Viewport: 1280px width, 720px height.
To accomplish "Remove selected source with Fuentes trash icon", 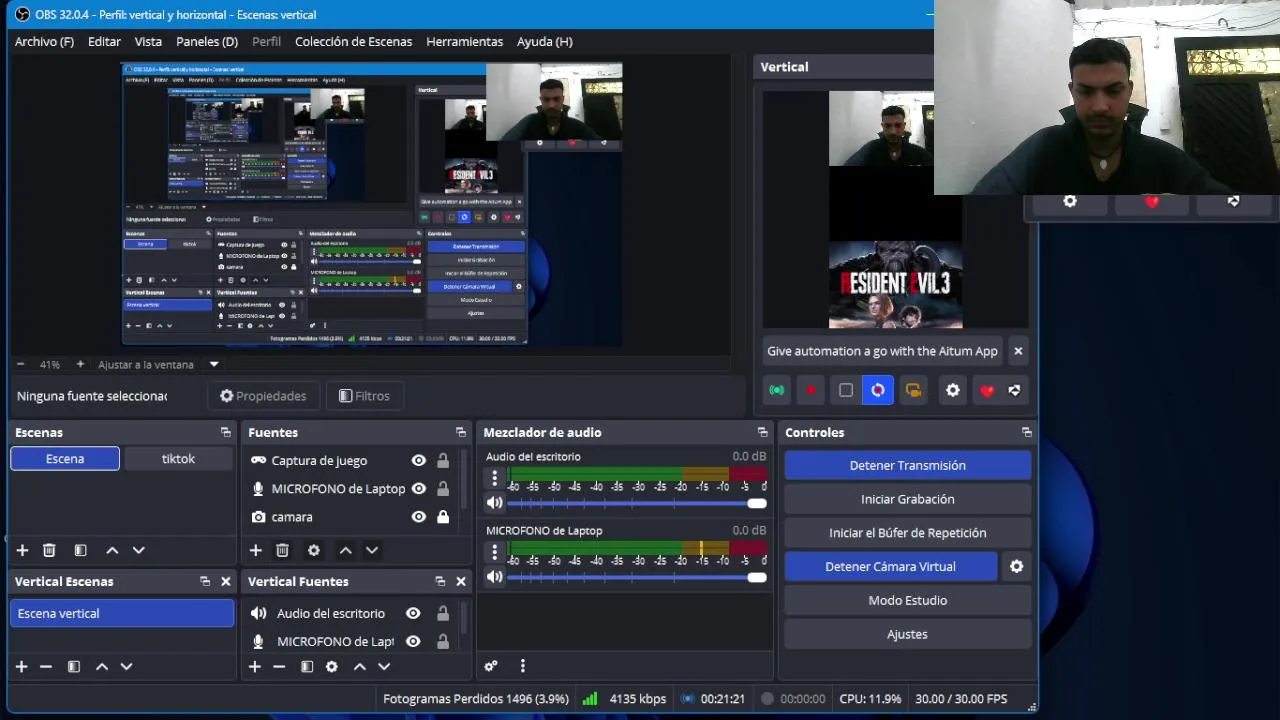I will (283, 550).
